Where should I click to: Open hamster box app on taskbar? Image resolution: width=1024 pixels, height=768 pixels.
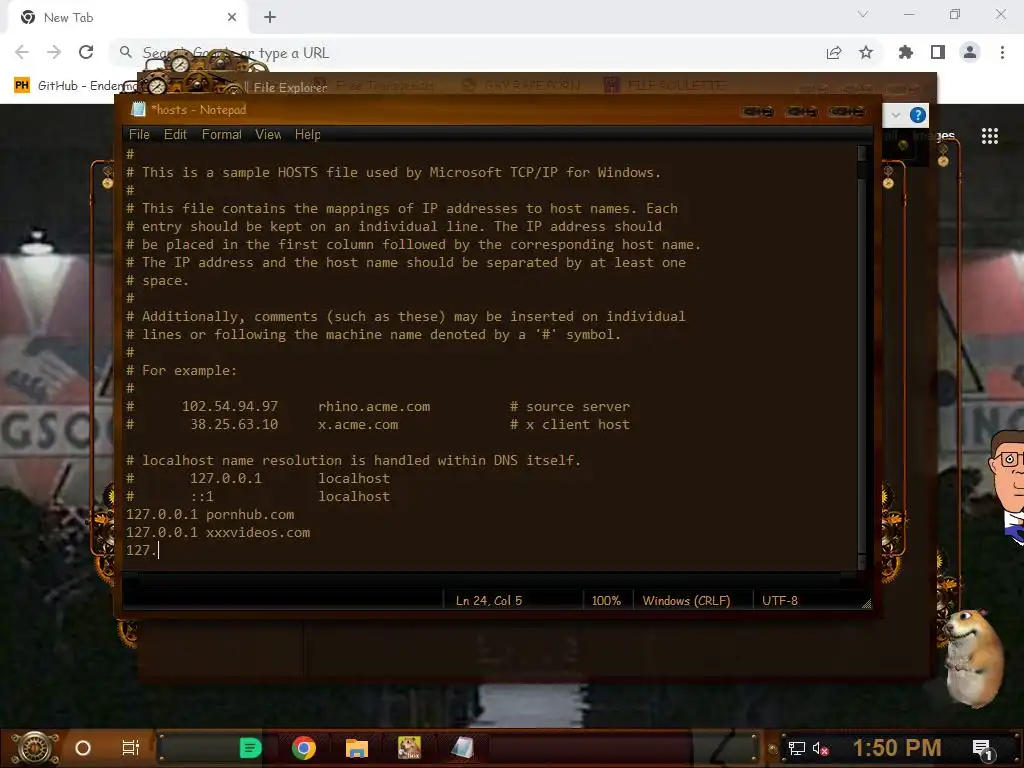pyautogui.click(x=409, y=748)
